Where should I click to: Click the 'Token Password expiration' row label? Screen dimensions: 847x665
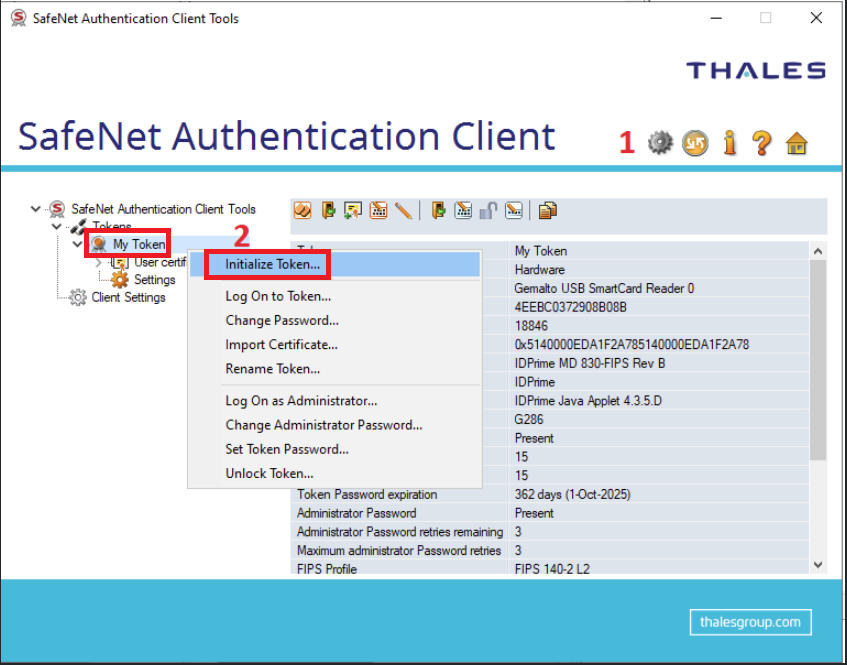[x=367, y=494]
